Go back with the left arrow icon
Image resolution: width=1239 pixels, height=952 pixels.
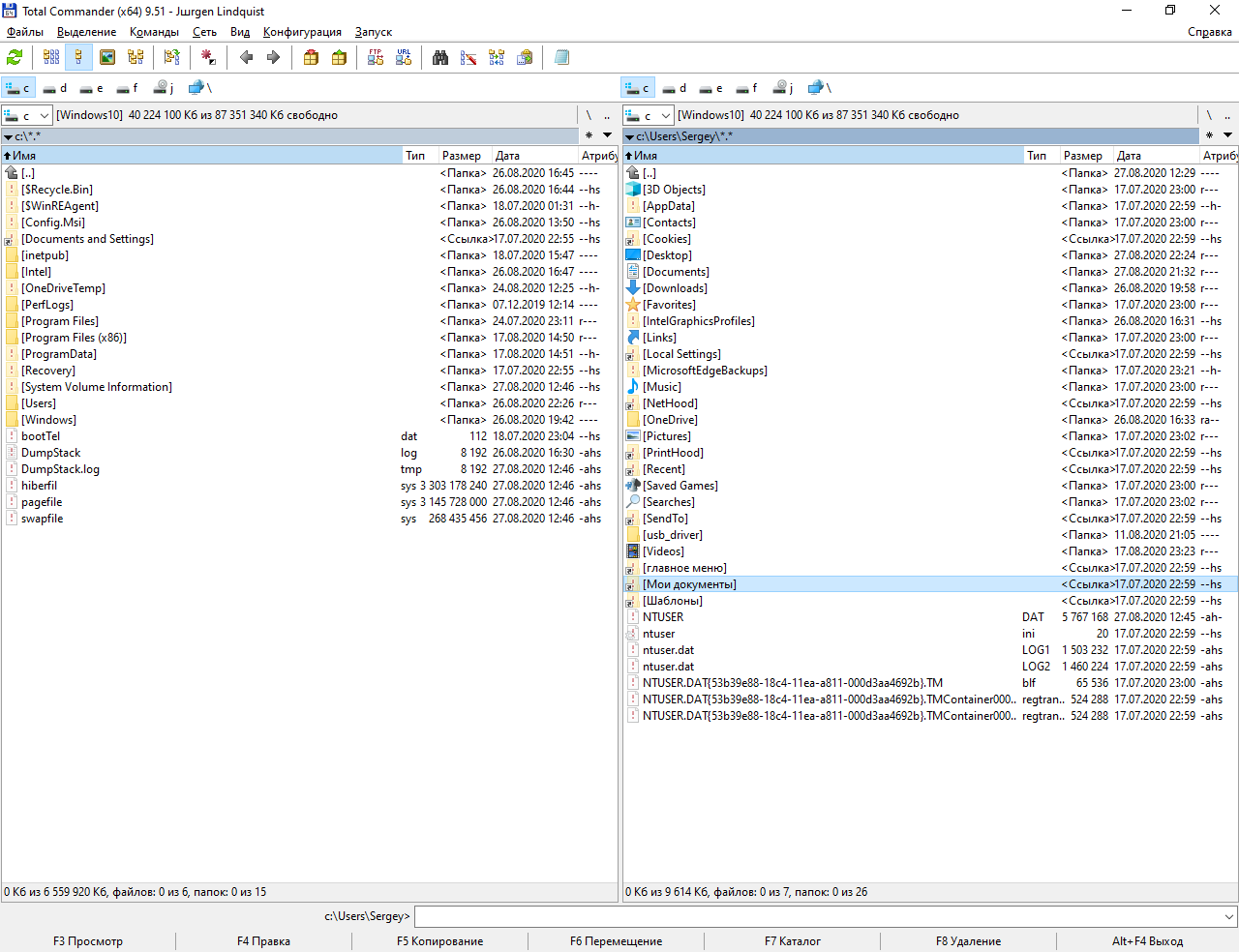tap(246, 57)
